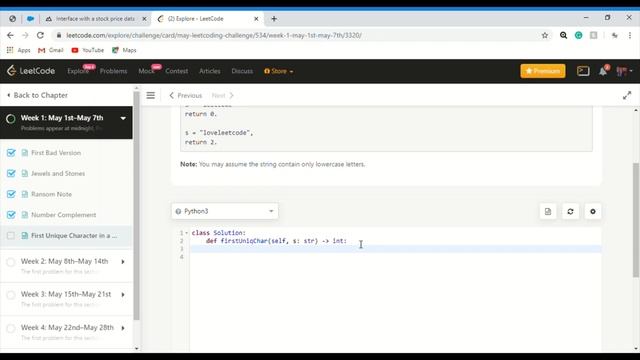Click the browser zoom magnifier icon
This screenshot has width=640, height=360.
coord(563,36)
